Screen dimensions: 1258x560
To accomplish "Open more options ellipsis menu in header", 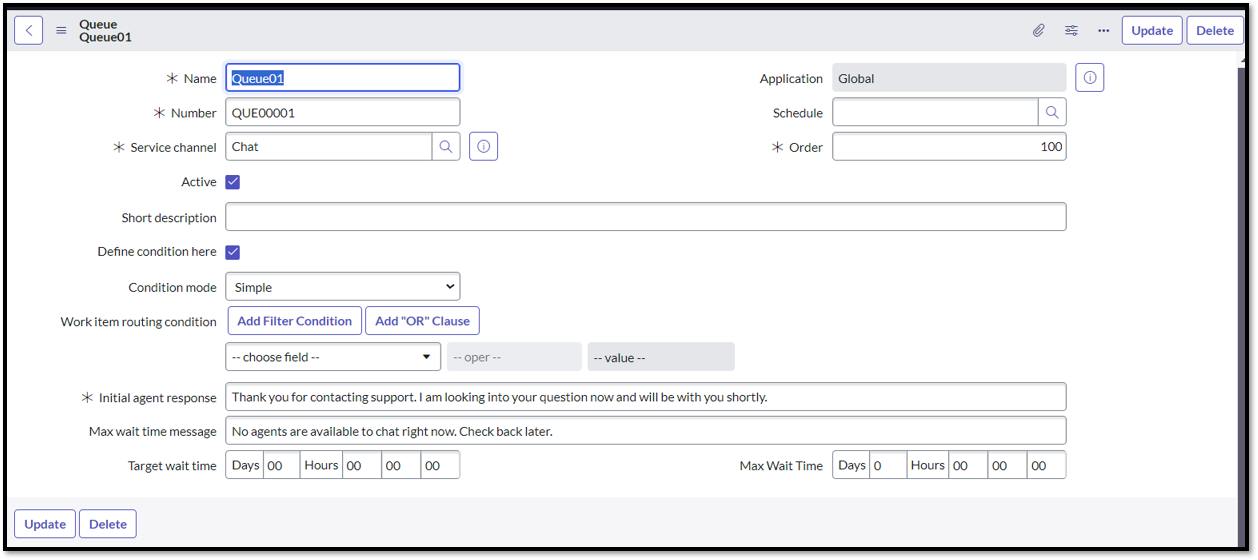I will pos(1103,30).
